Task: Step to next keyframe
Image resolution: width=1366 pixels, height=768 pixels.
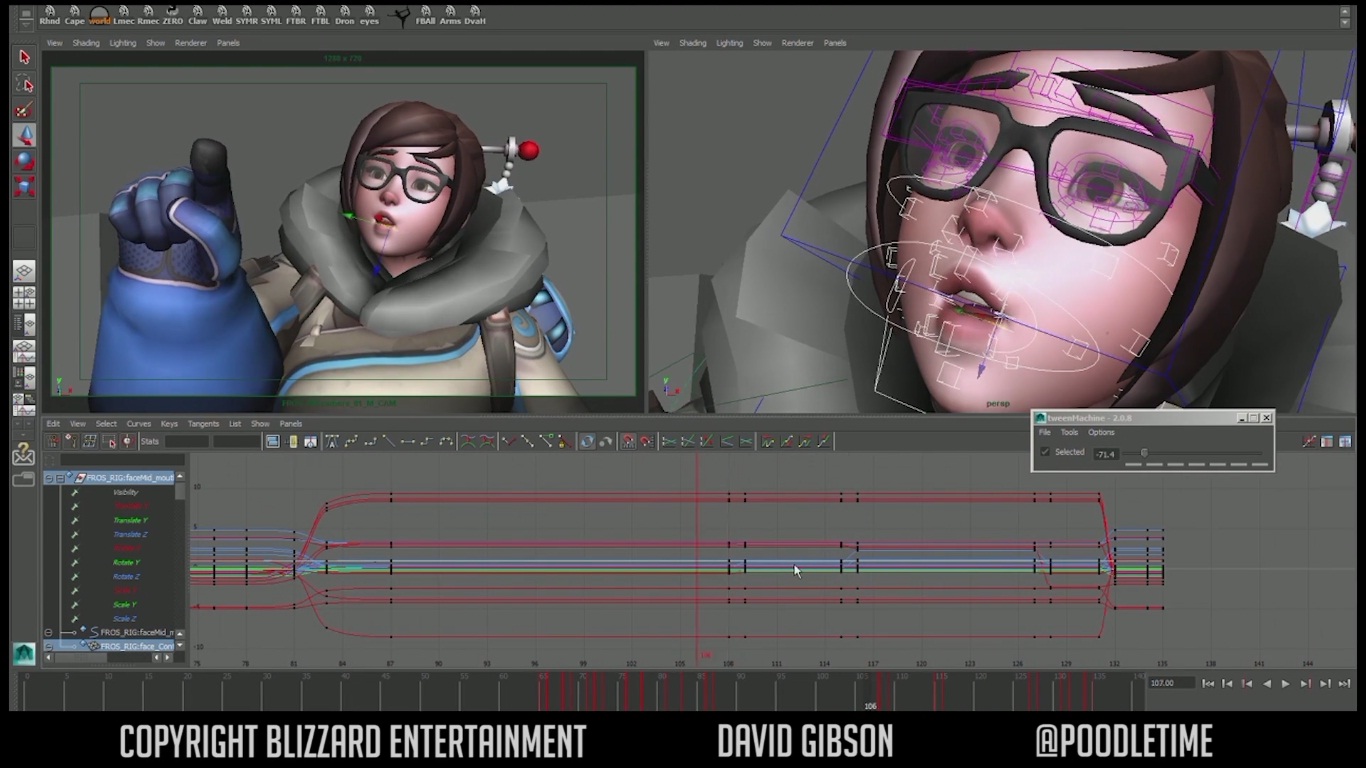Action: pyautogui.click(x=1305, y=683)
